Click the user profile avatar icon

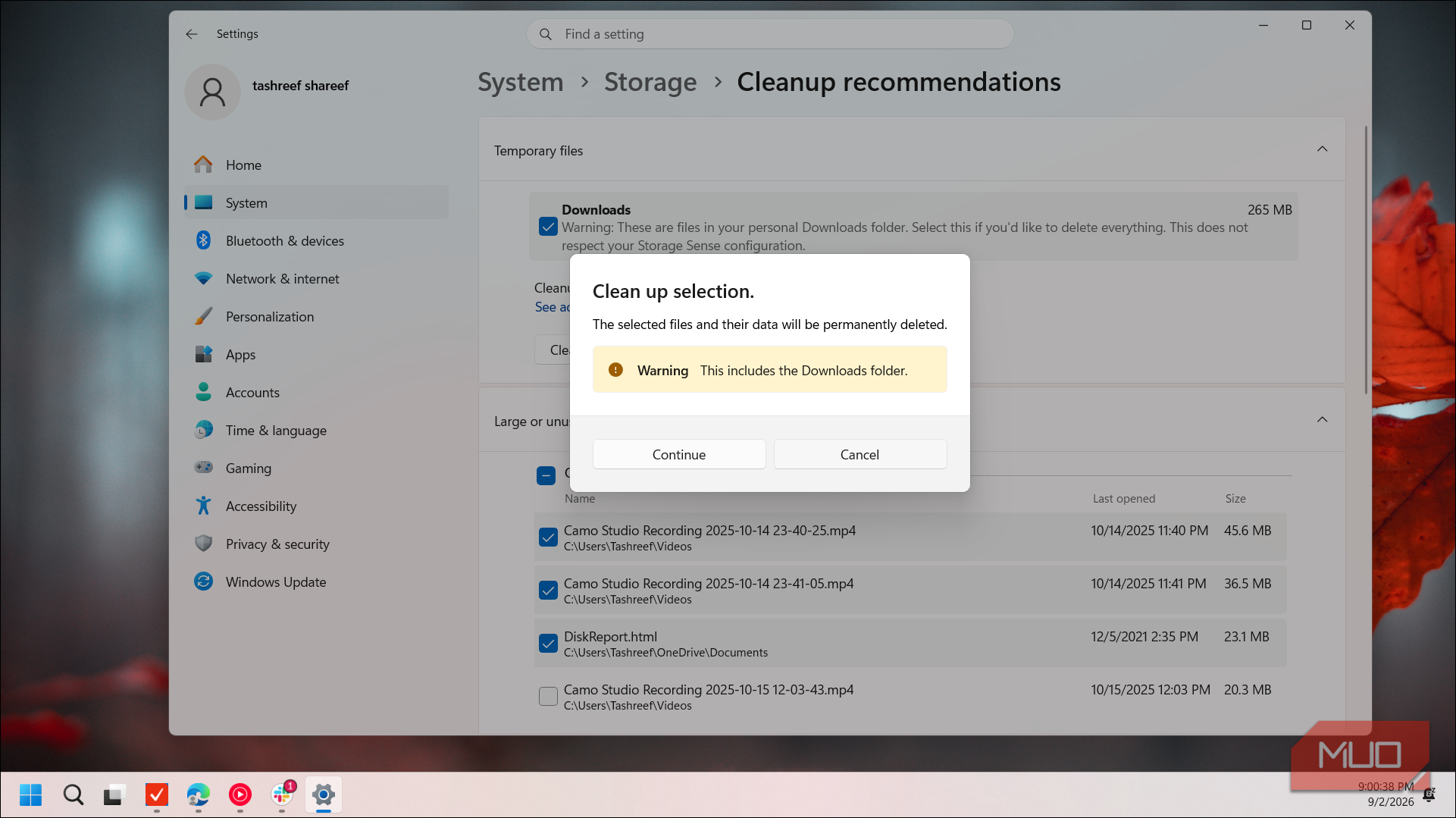point(212,92)
